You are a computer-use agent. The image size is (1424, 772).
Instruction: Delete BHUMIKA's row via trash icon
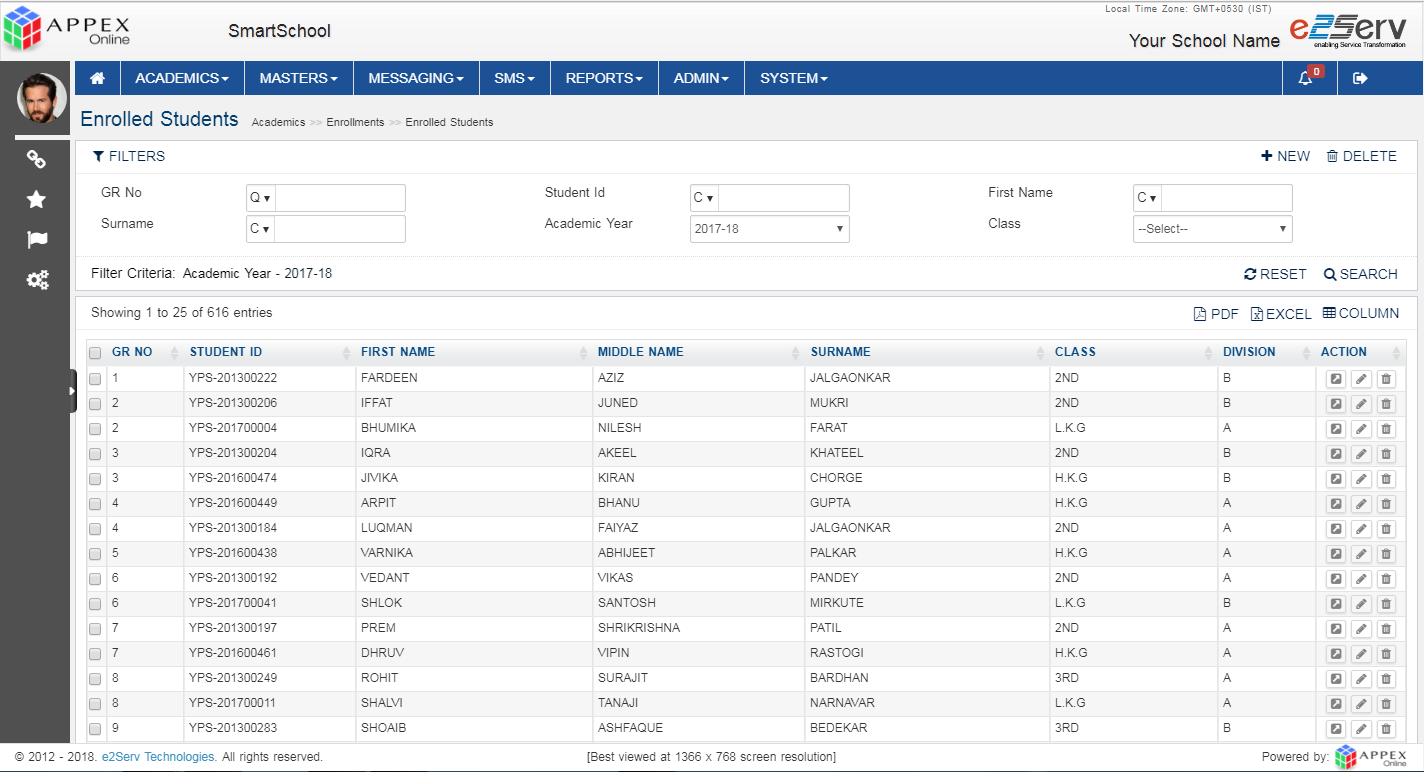point(1386,429)
